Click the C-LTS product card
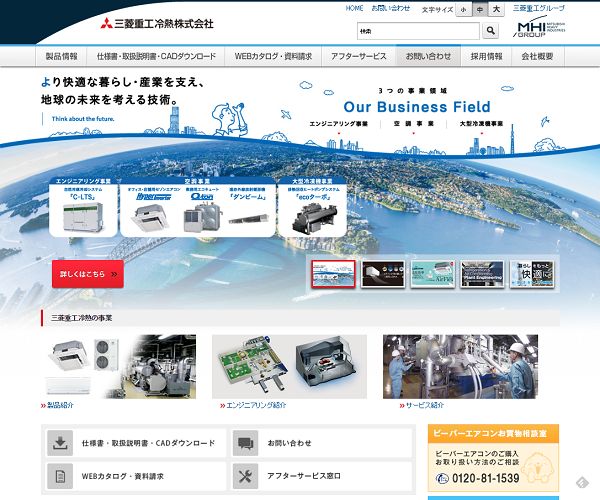The width and height of the screenshot is (600, 500). 83,207
